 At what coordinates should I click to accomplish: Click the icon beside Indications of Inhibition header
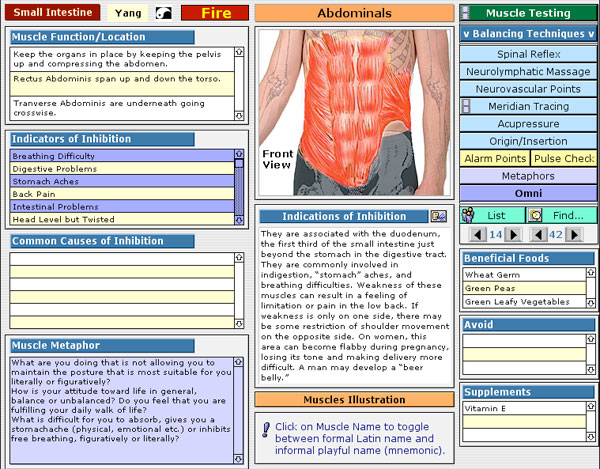click(x=438, y=216)
